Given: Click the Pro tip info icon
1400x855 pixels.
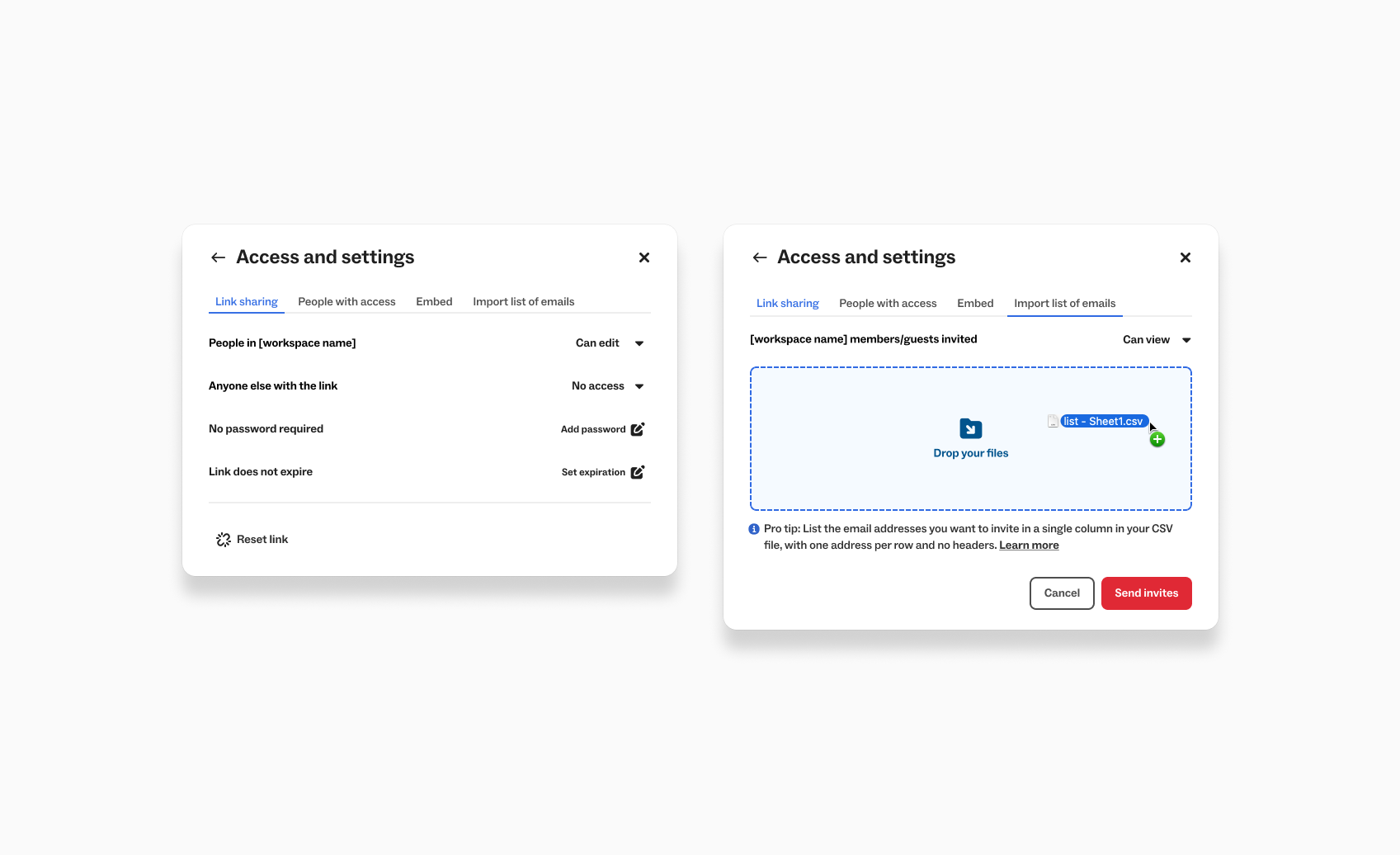Looking at the screenshot, I should (754, 529).
